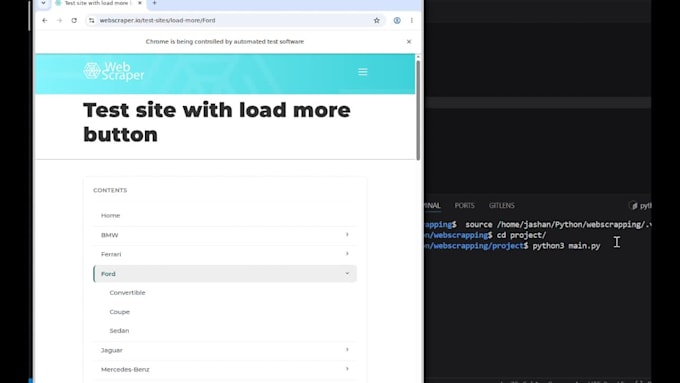Screen dimensions: 680x383
Task: Expand the Jaguar chevron
Action: 347,350
